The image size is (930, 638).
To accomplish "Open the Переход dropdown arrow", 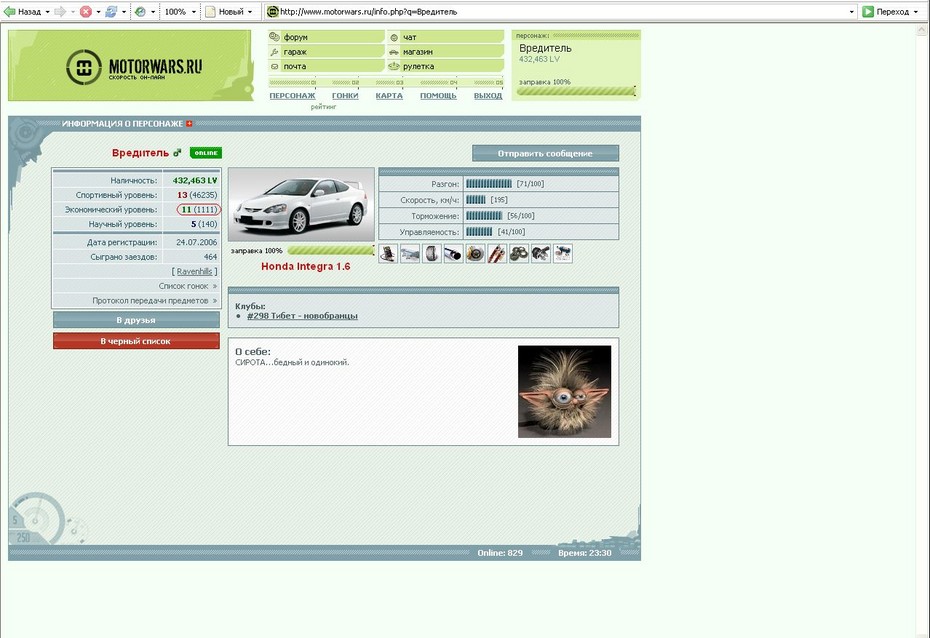I will 916,12.
